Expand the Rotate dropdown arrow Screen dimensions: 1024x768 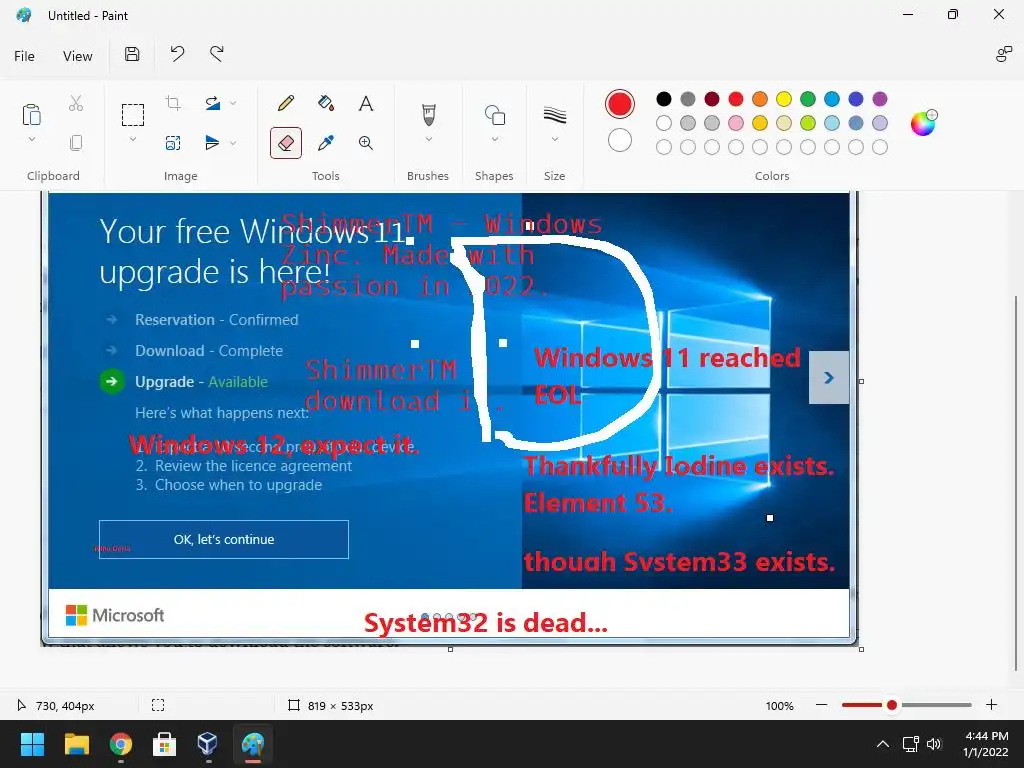coord(233,103)
